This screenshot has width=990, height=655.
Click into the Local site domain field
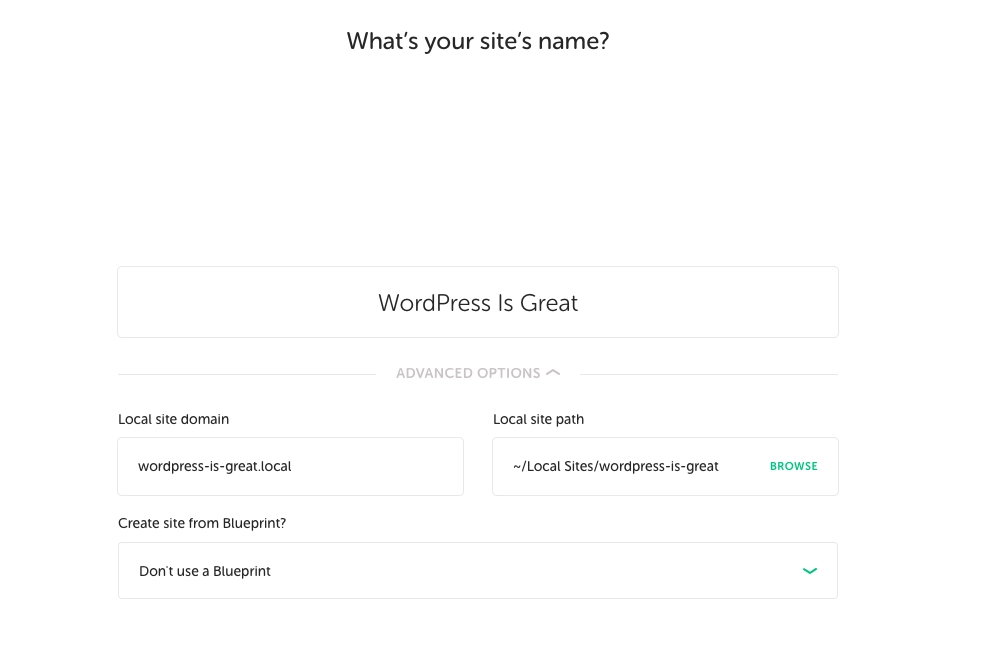point(290,466)
